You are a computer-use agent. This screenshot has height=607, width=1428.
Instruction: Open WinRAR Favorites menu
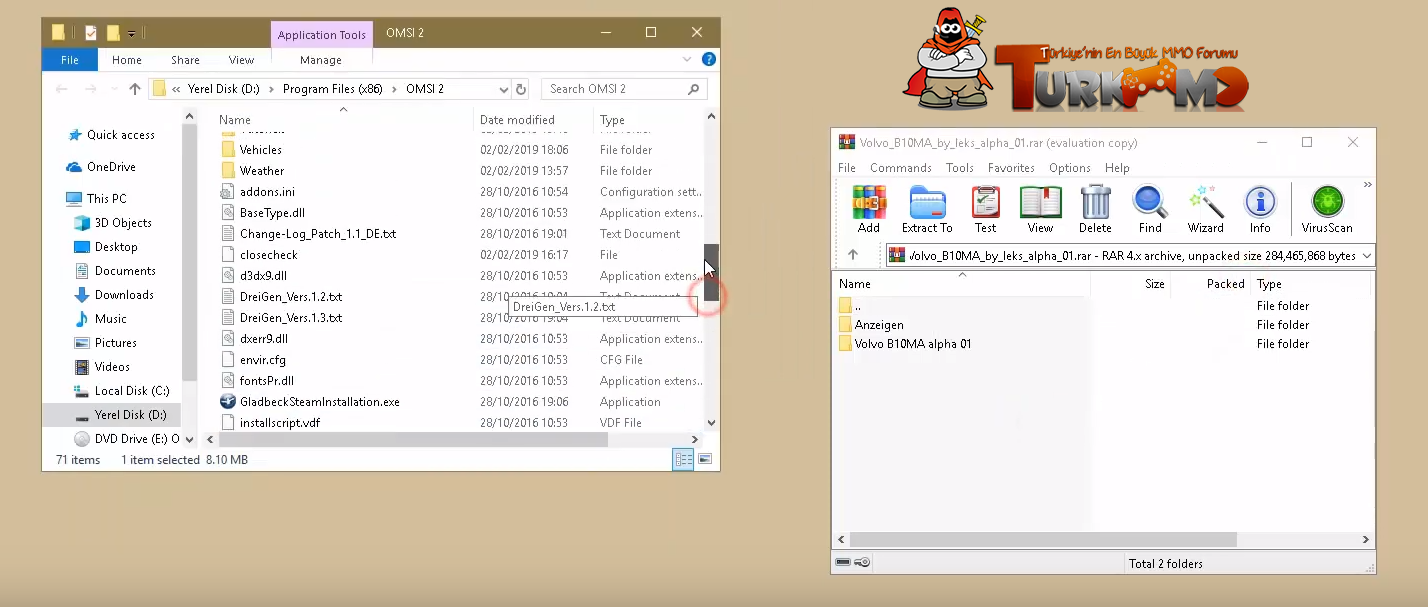(1011, 168)
